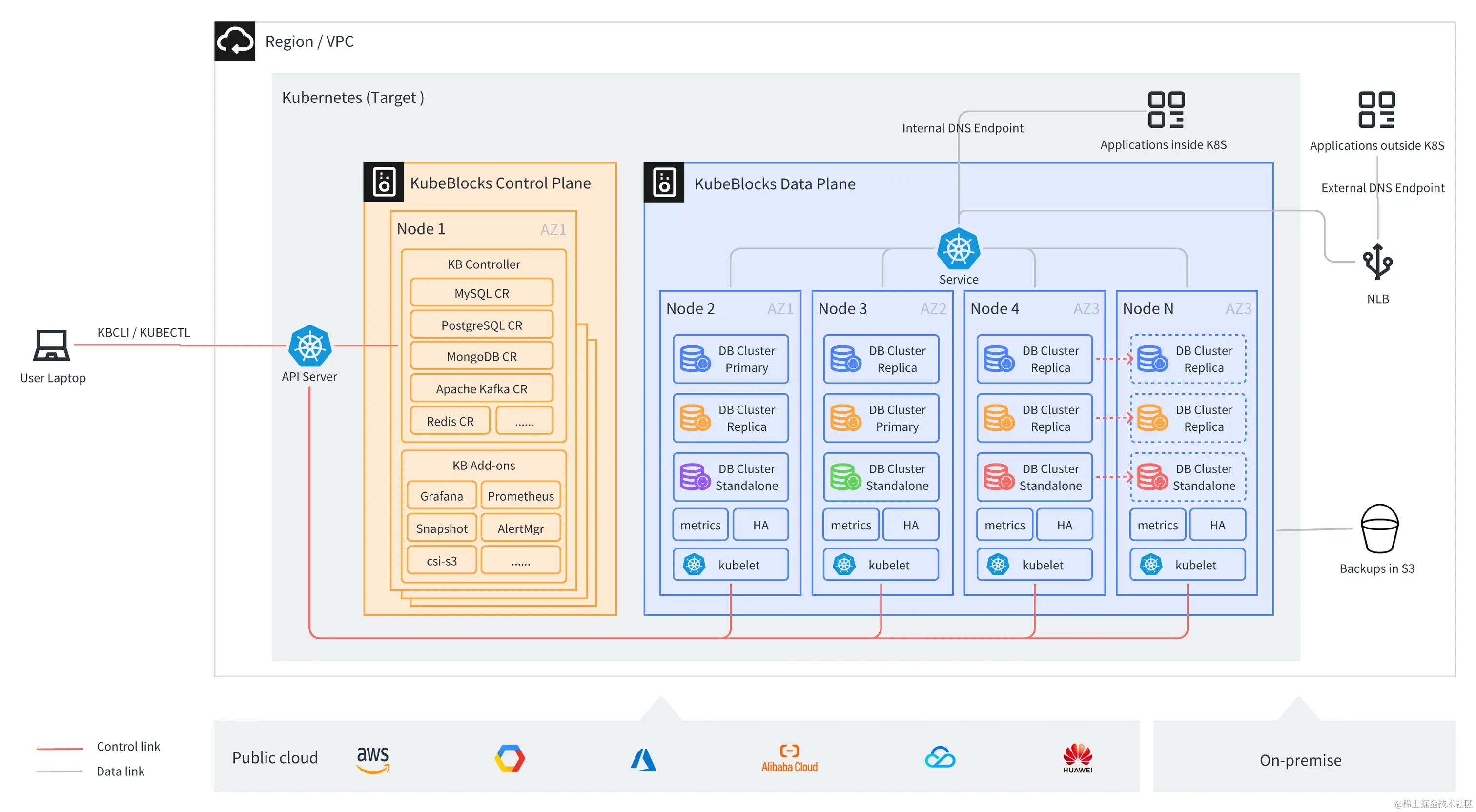
Task: Click the User Laptop icon
Action: click(51, 345)
